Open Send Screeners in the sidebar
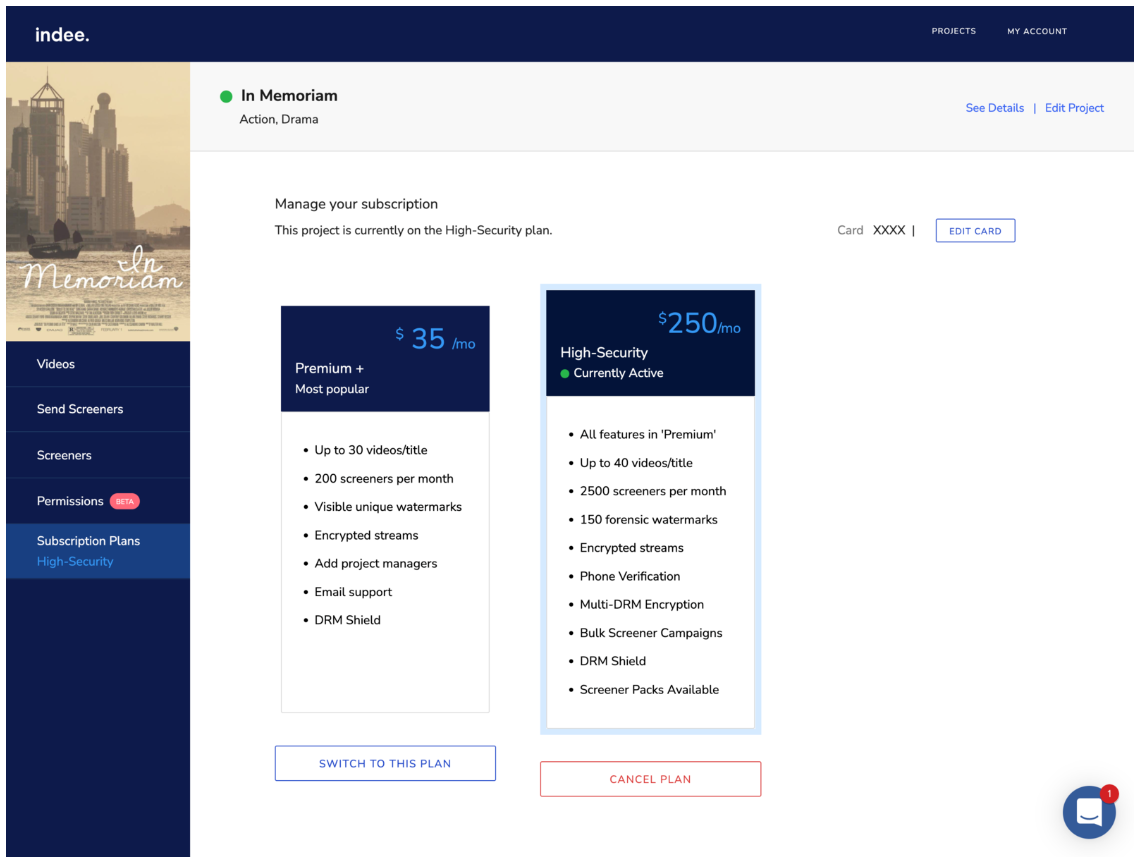 [x=80, y=409]
